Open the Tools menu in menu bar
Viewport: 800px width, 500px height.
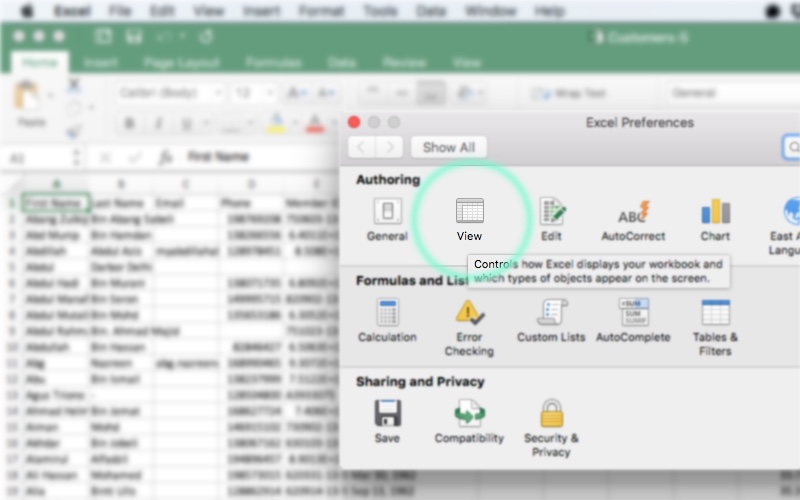coord(380,11)
